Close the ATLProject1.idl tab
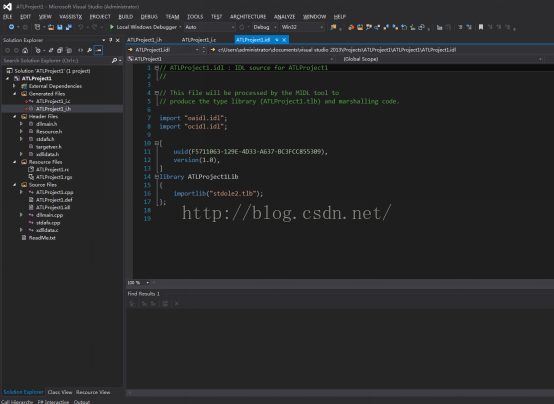 pyautogui.click(x=284, y=40)
